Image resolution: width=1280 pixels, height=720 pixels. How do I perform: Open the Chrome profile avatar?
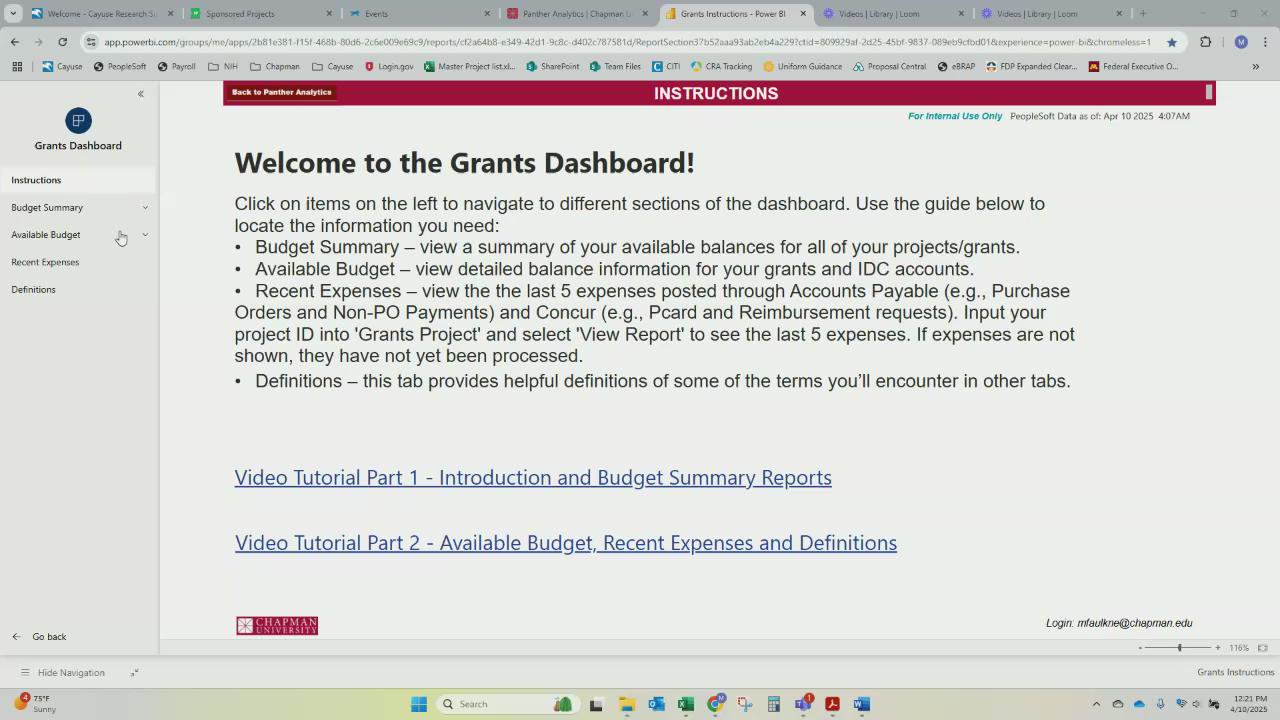[1241, 42]
